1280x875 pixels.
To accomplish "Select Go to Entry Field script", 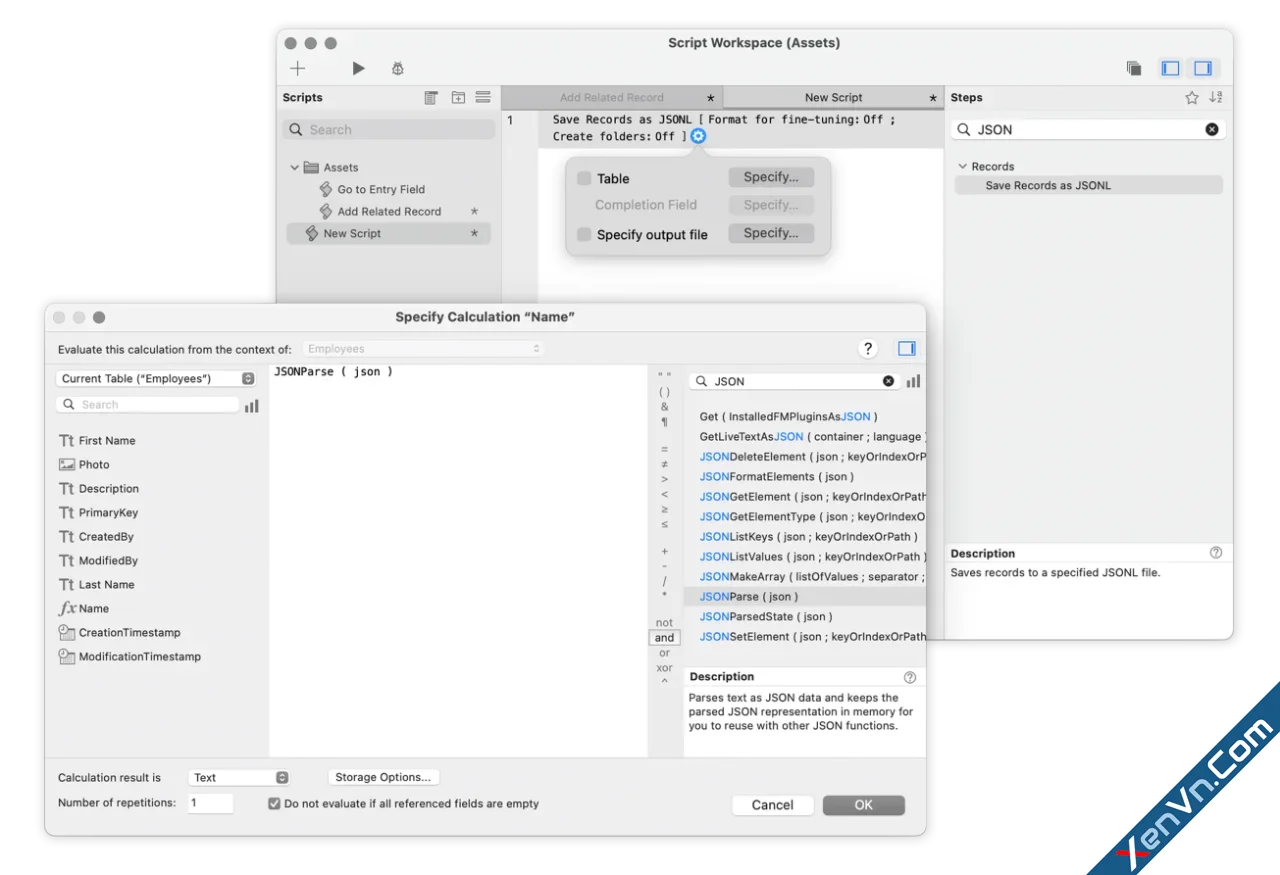I will click(381, 189).
